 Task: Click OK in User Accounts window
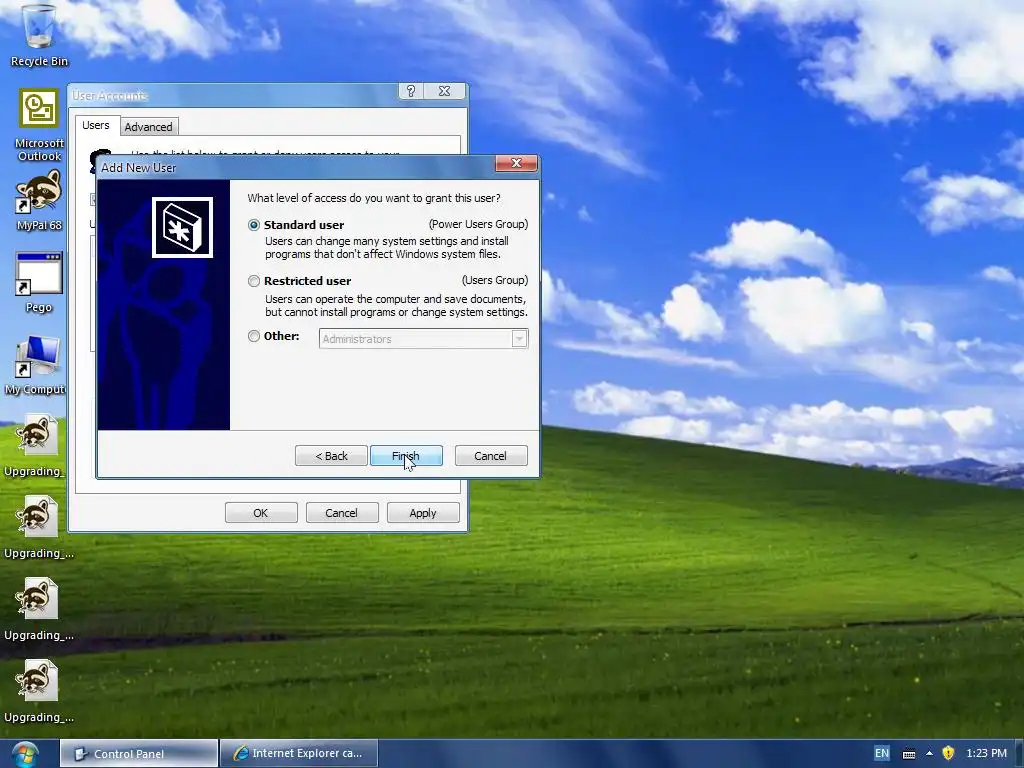261,513
